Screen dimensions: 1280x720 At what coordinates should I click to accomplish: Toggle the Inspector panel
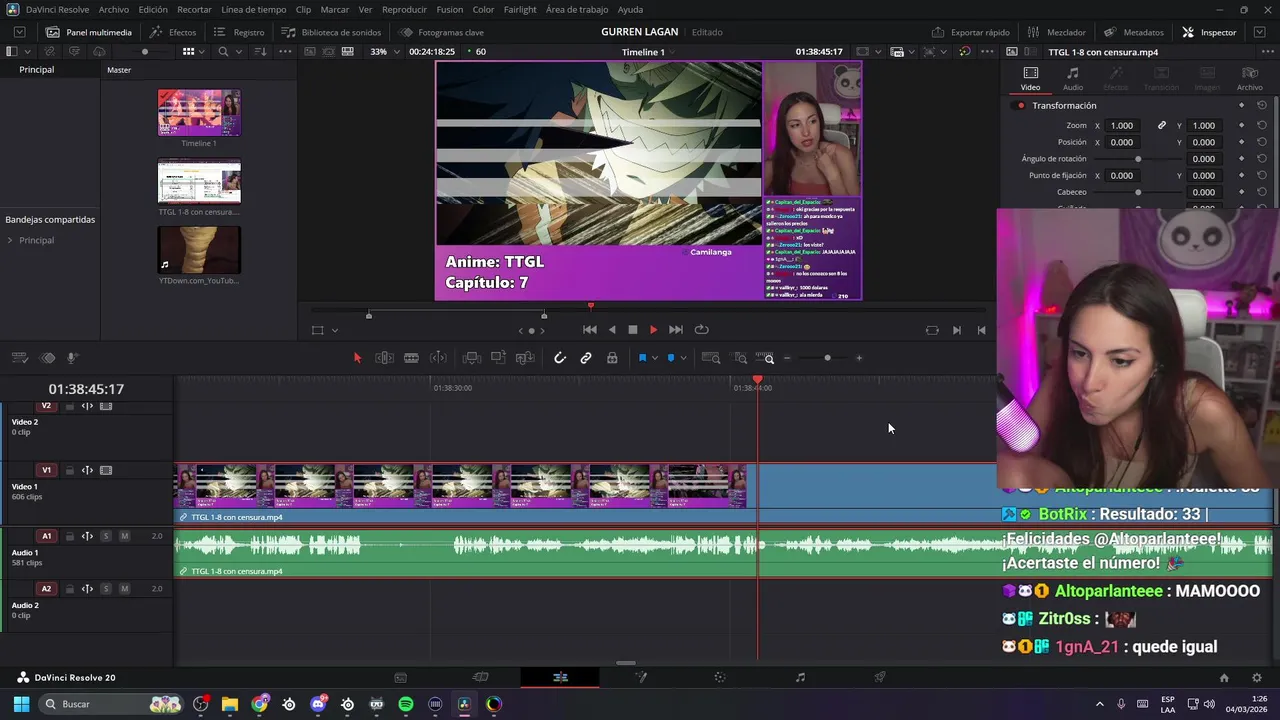point(1209,32)
